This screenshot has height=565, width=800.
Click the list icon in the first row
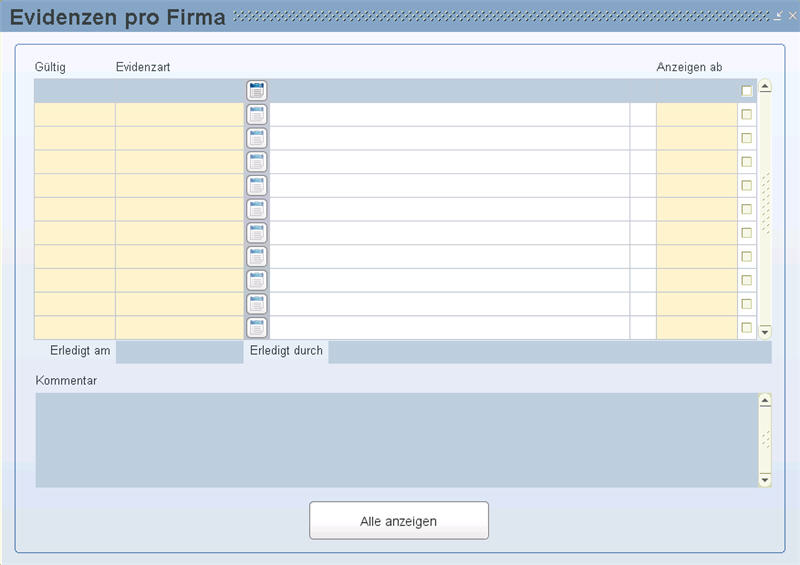[257, 91]
